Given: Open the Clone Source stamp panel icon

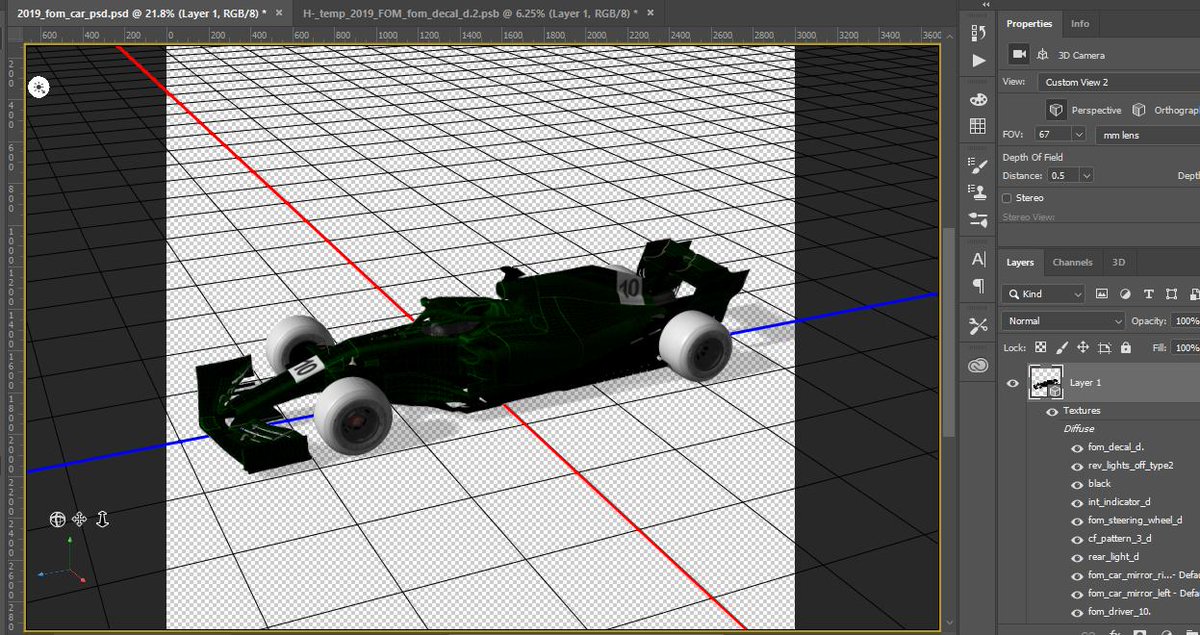Looking at the screenshot, I should [x=978, y=191].
